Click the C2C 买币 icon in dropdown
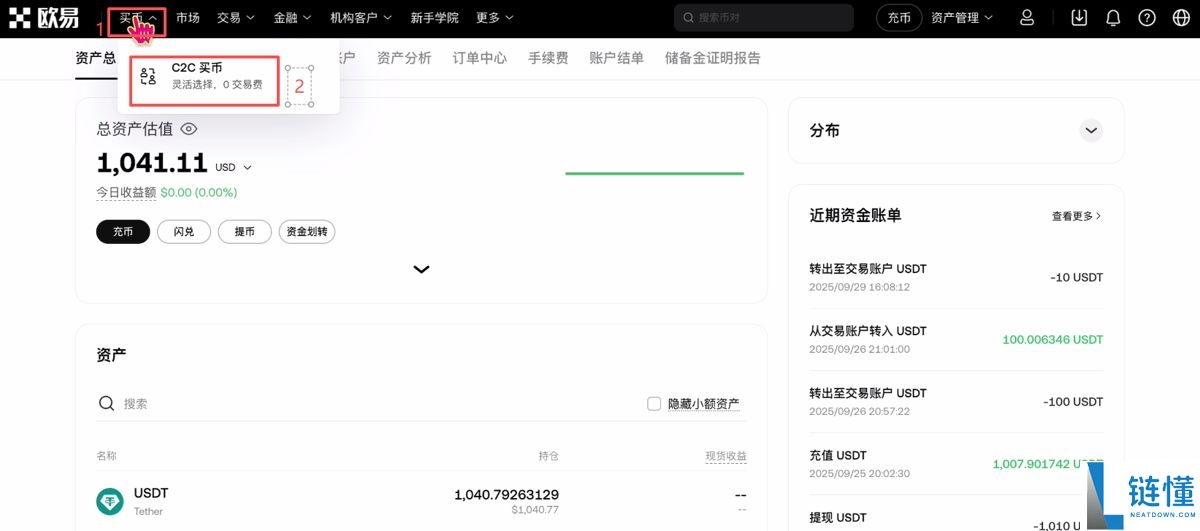 pos(149,77)
